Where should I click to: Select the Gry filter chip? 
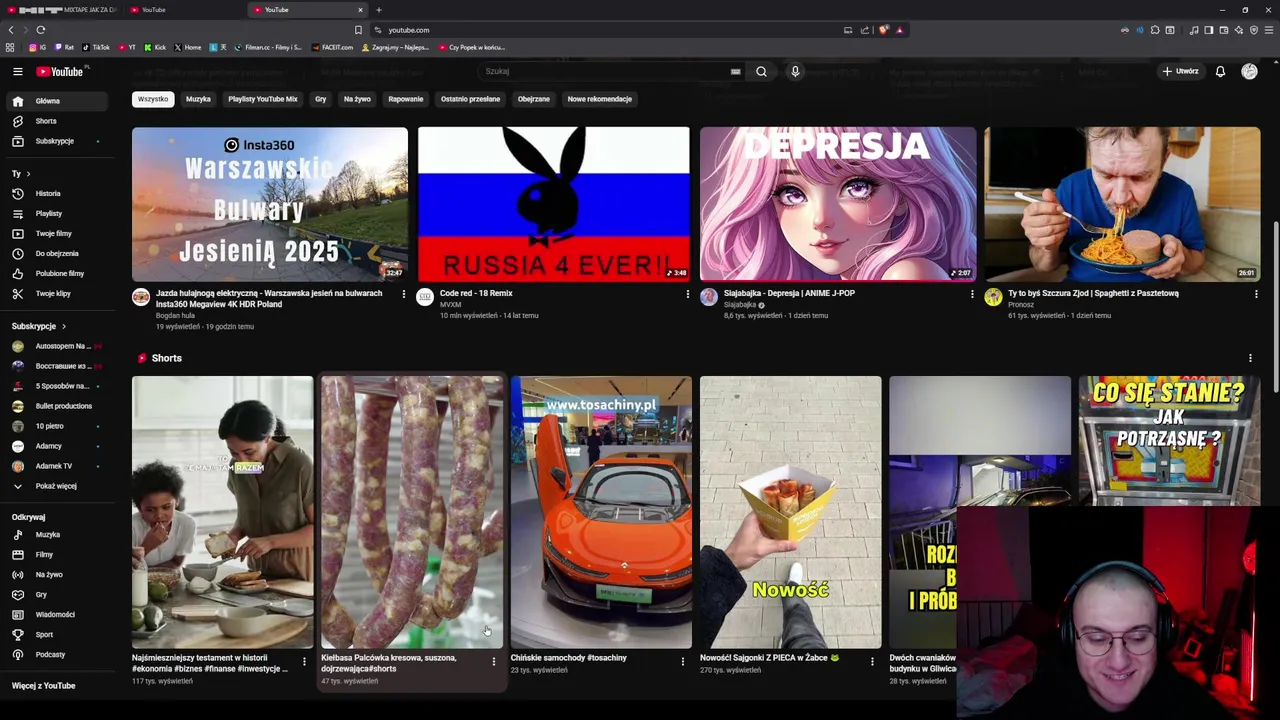tap(321, 99)
